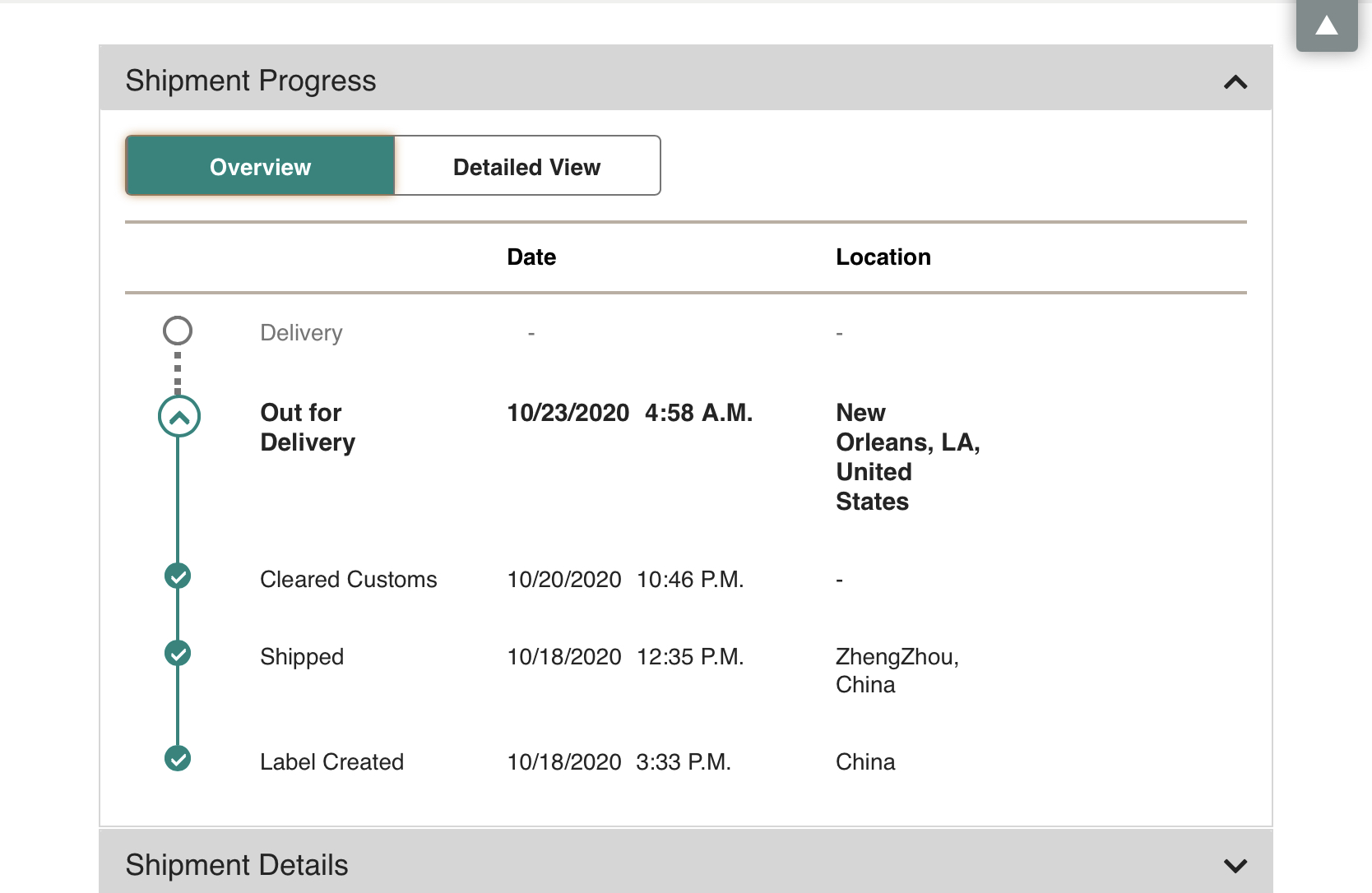
Task: Expand the Shipment Details section chevron
Action: tap(1235, 865)
